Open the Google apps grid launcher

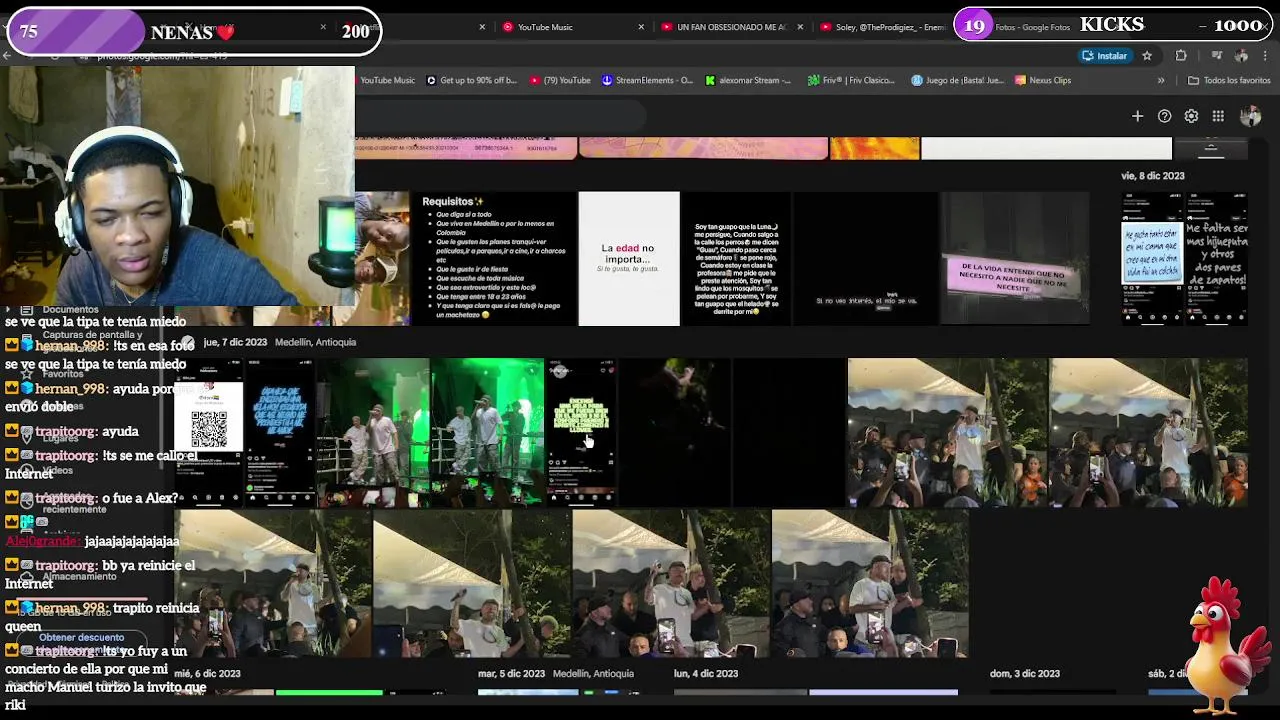1218,117
